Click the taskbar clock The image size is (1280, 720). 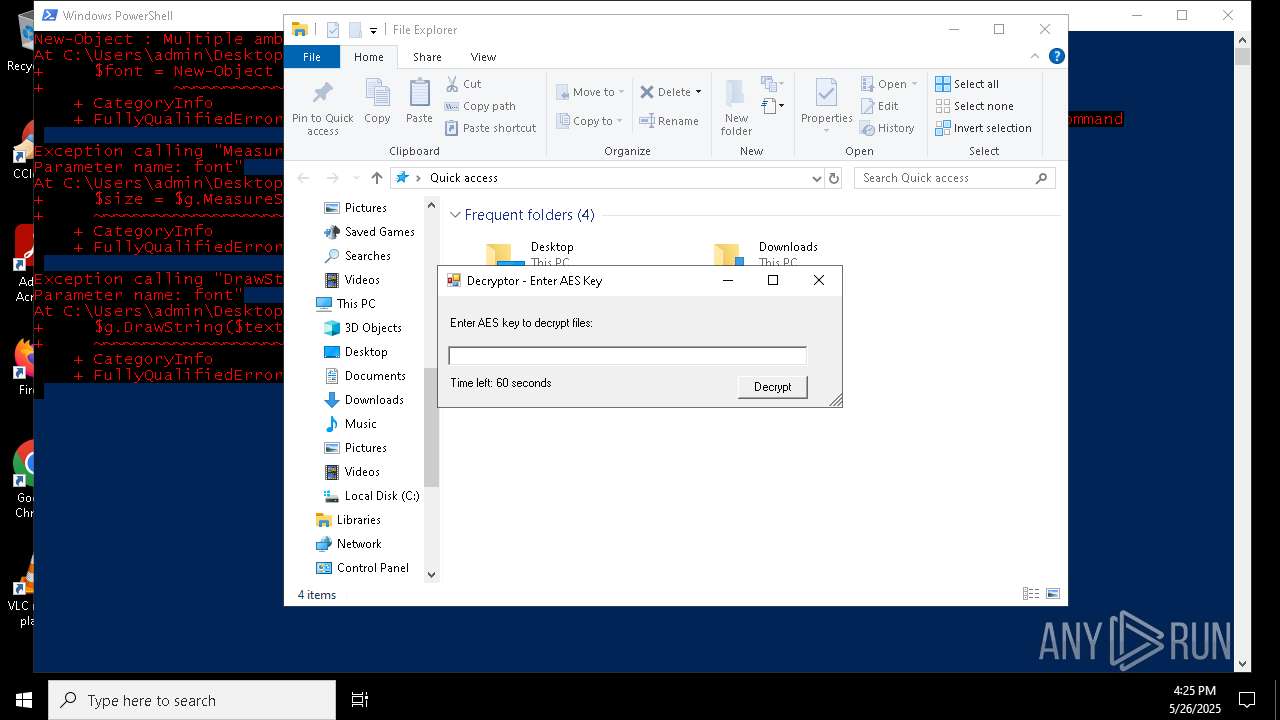[x=1194, y=699]
